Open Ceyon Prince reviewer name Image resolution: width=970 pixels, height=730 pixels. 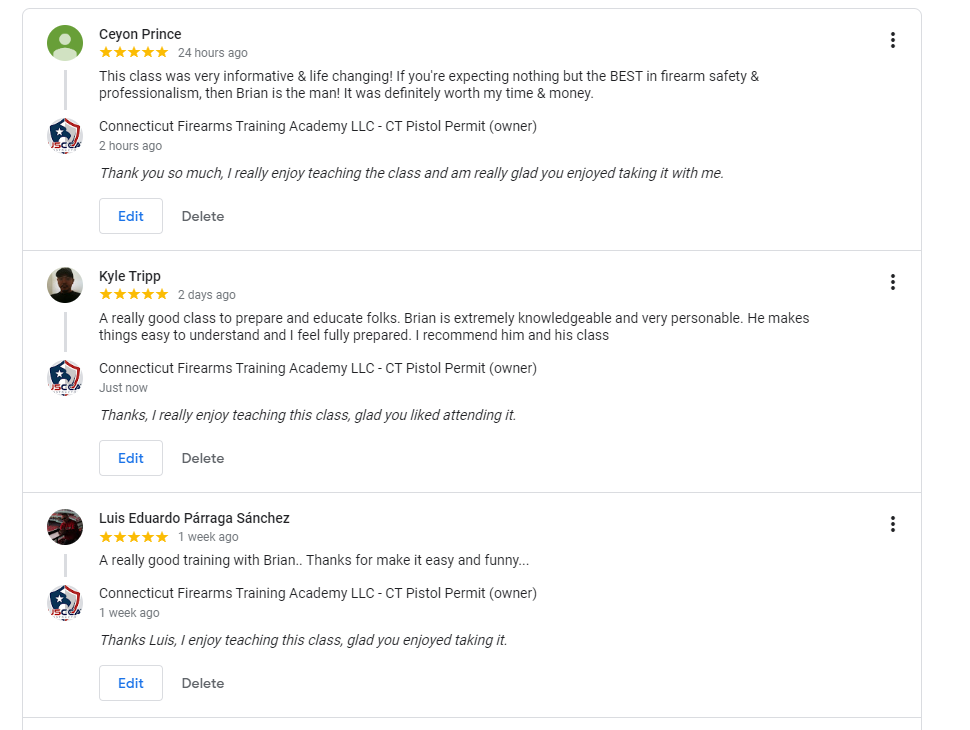click(x=140, y=34)
